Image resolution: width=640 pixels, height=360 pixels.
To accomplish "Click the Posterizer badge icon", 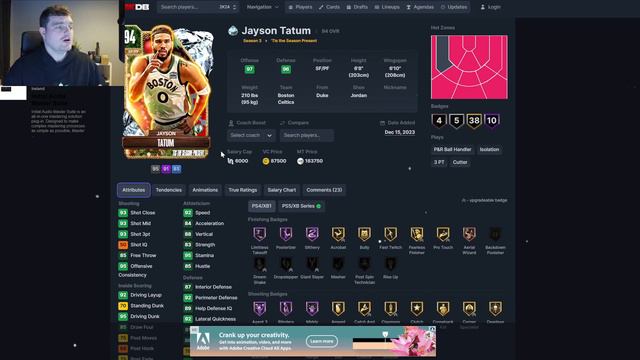I will (x=286, y=234).
